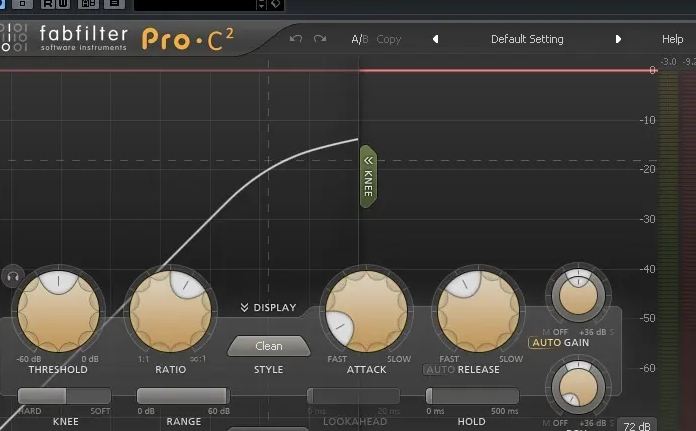Click the Lookahead slider

[353, 395]
